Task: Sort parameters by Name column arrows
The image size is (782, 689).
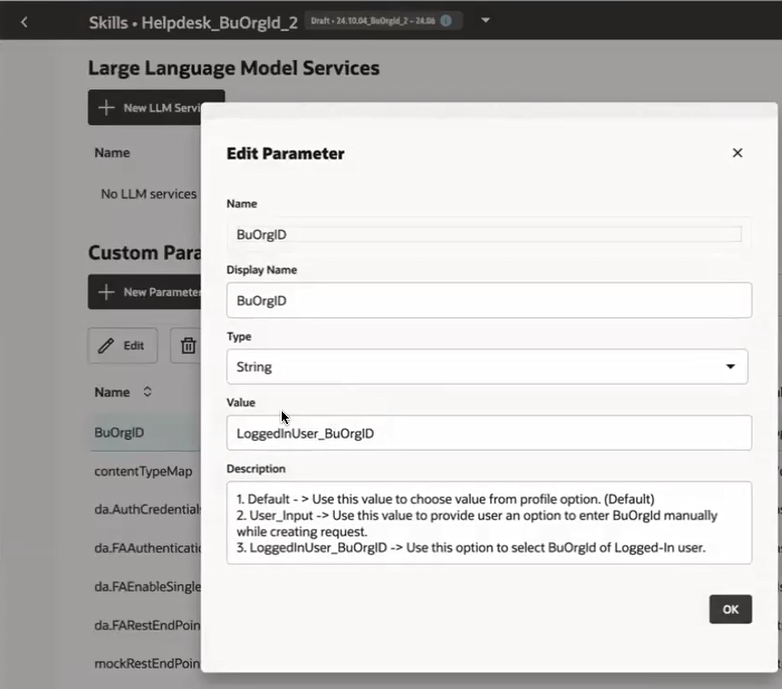Action: [147, 392]
